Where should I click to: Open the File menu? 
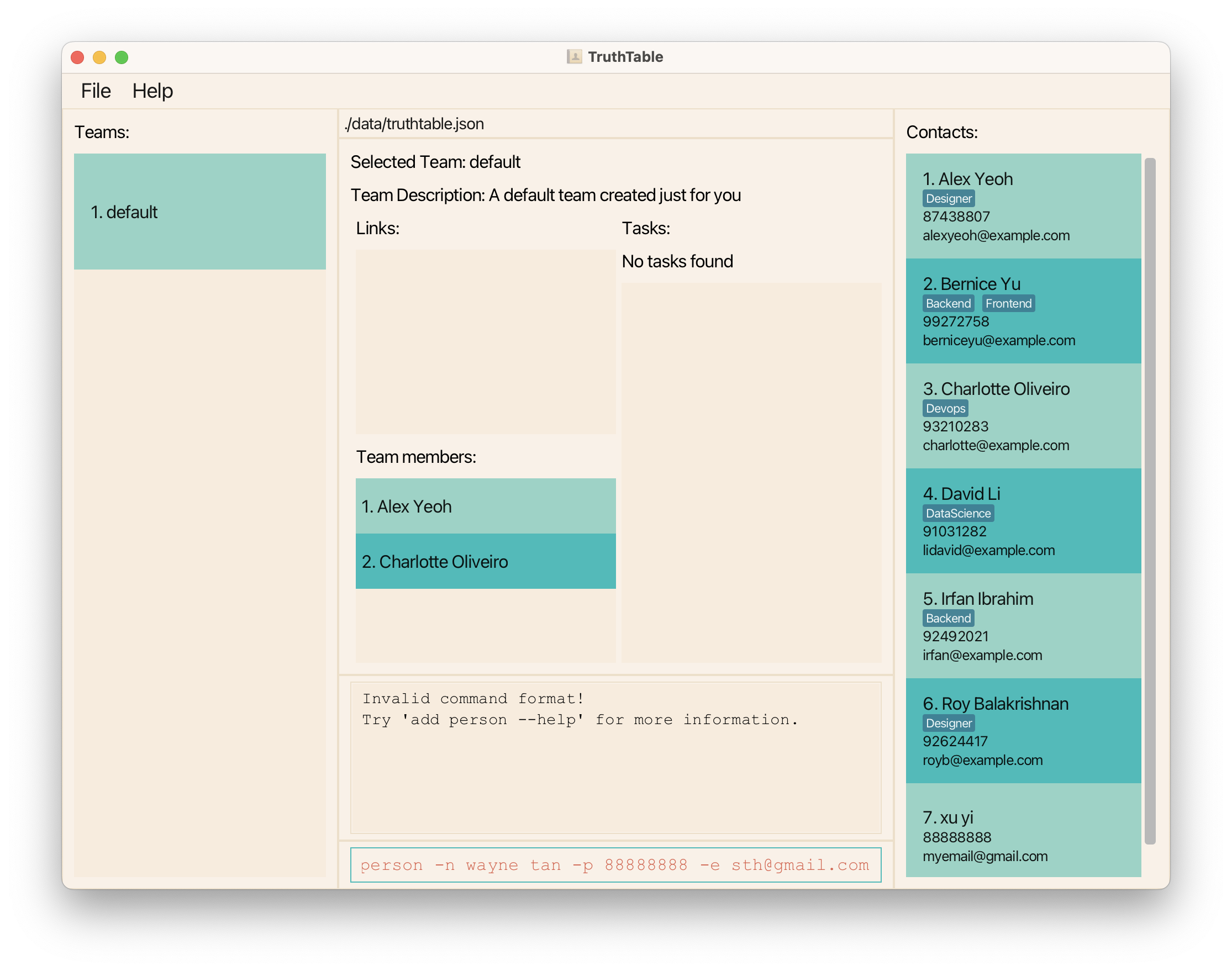[96, 91]
